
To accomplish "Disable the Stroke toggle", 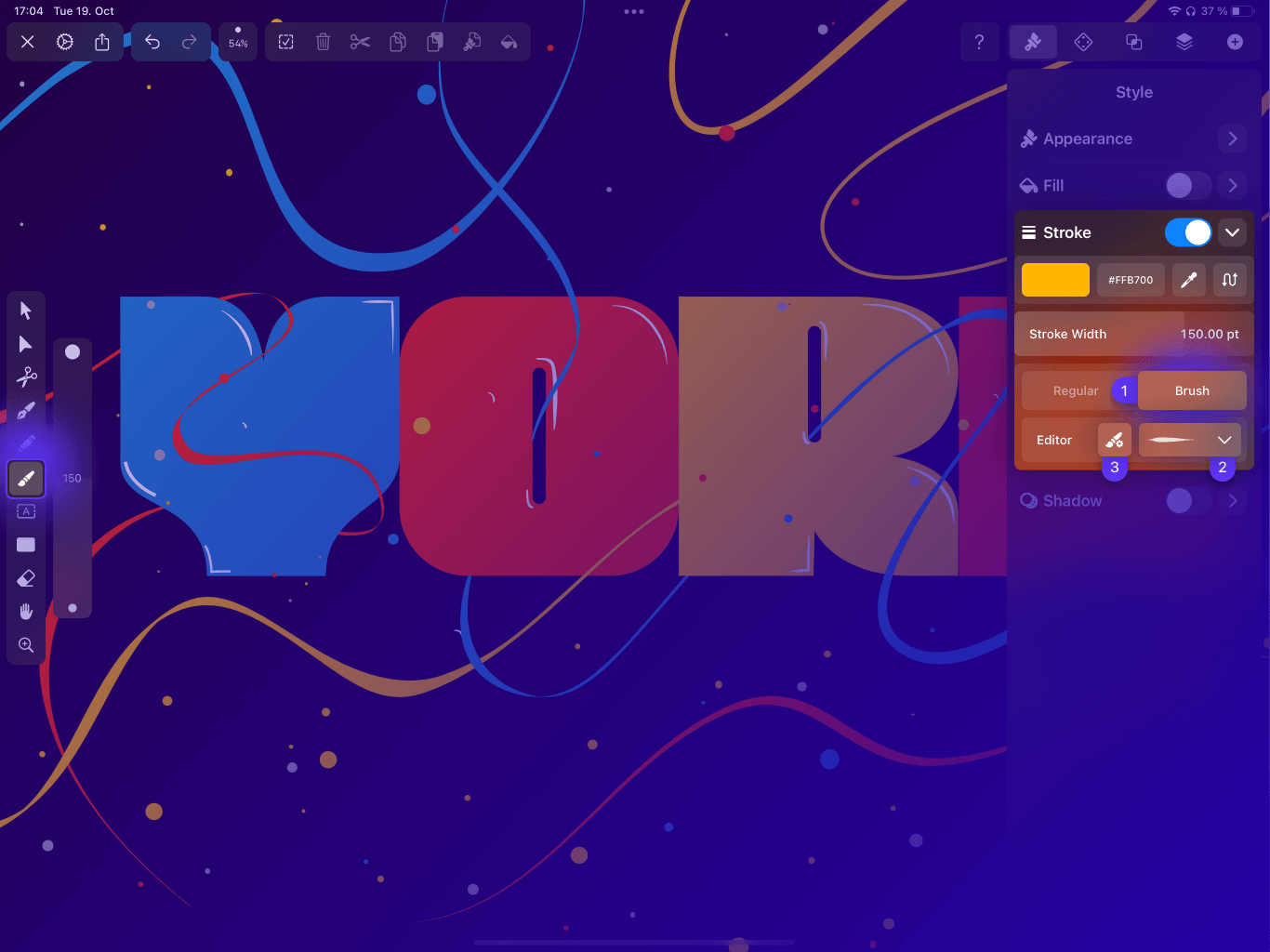I will (1188, 231).
